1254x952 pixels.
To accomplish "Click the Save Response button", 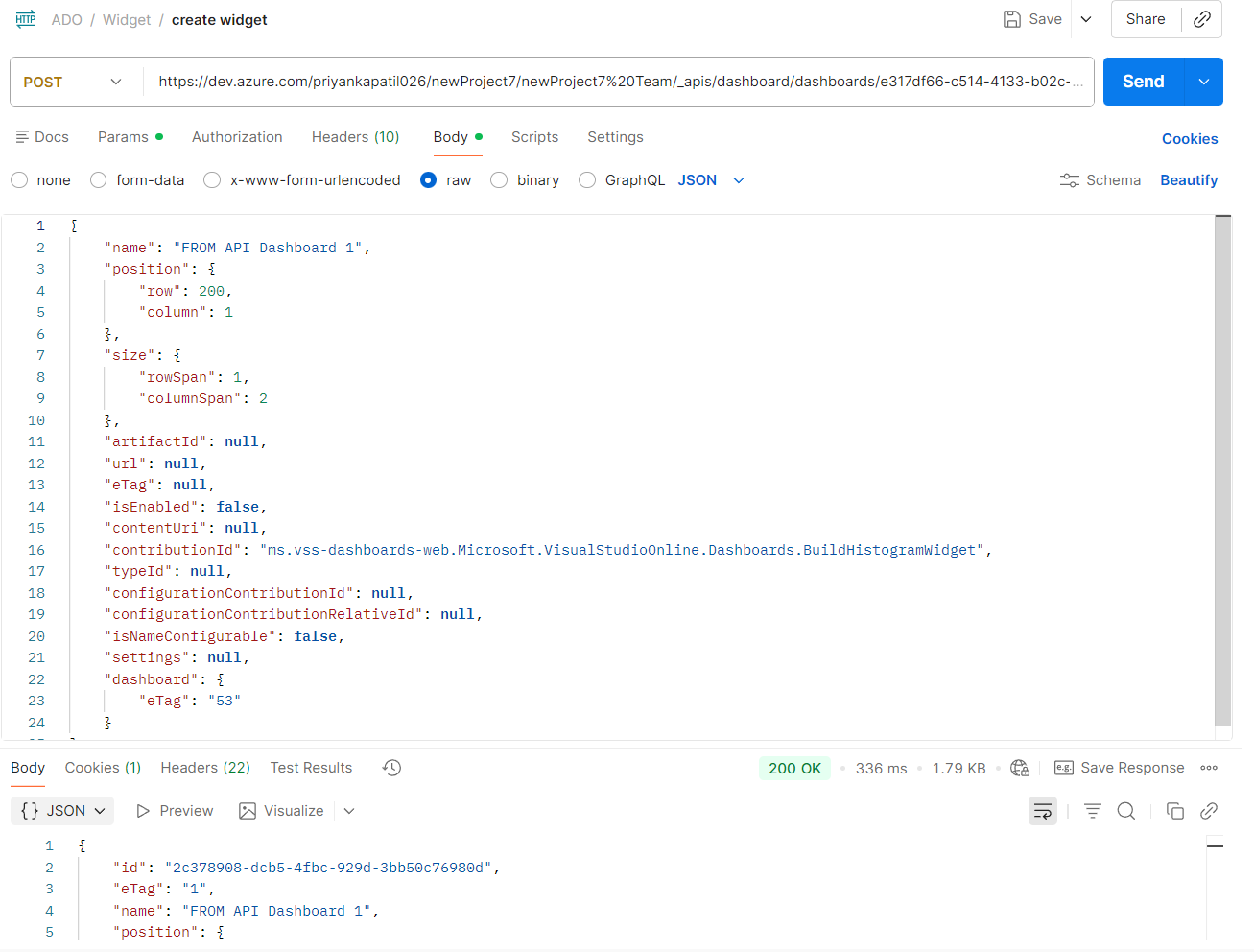I will (x=1119, y=768).
